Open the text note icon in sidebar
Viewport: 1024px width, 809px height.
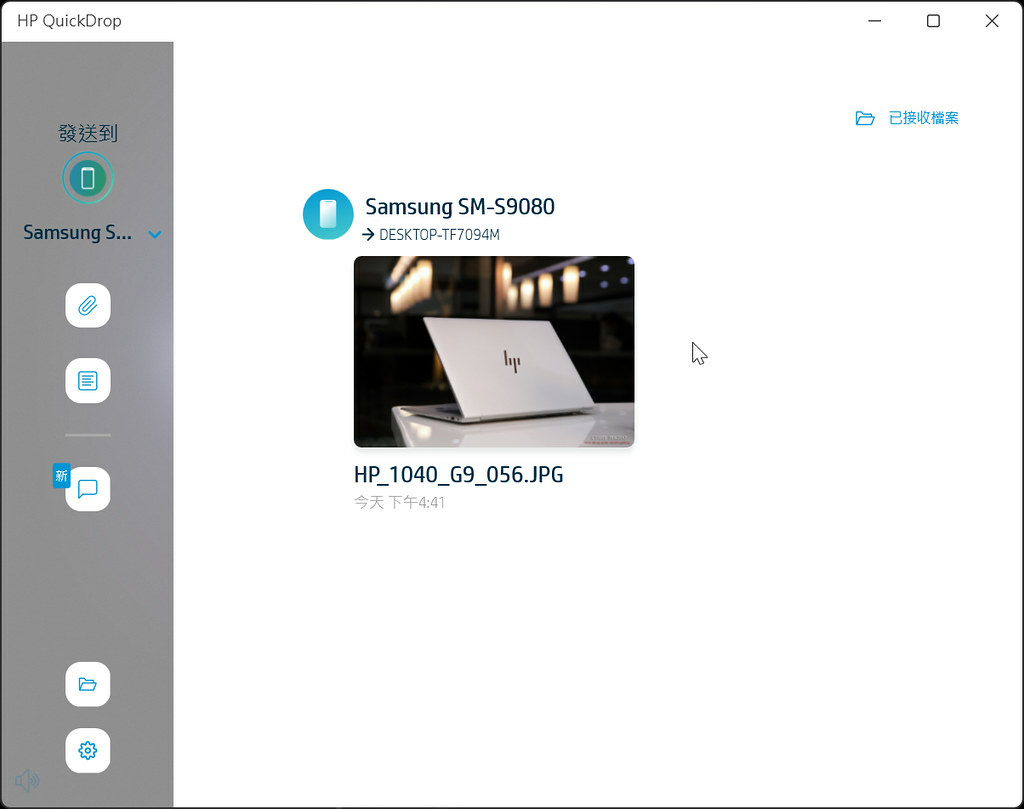(88, 381)
